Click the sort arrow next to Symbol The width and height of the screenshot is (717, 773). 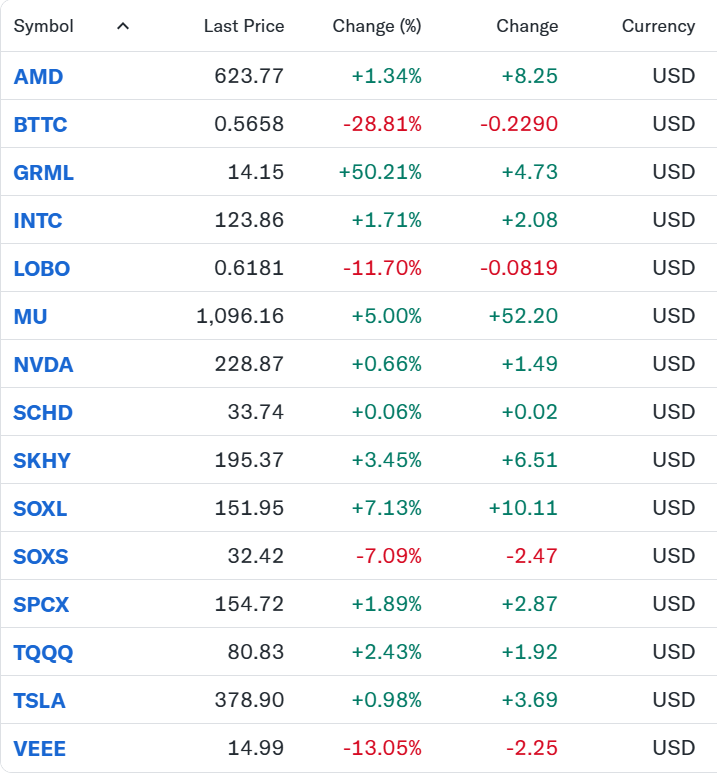click(123, 26)
